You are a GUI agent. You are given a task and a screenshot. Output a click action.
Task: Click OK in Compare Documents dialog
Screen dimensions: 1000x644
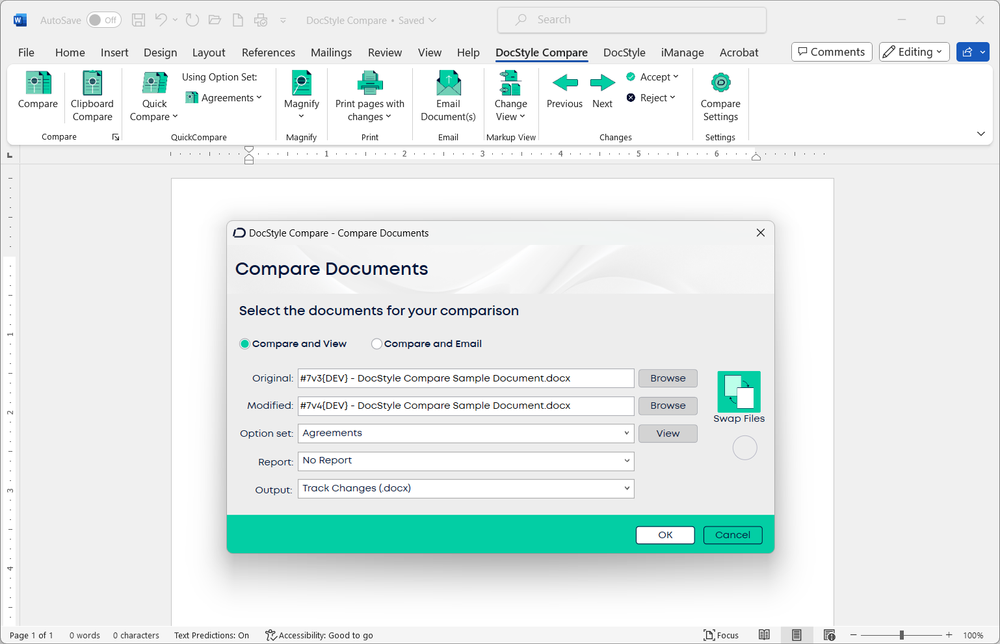pos(665,535)
